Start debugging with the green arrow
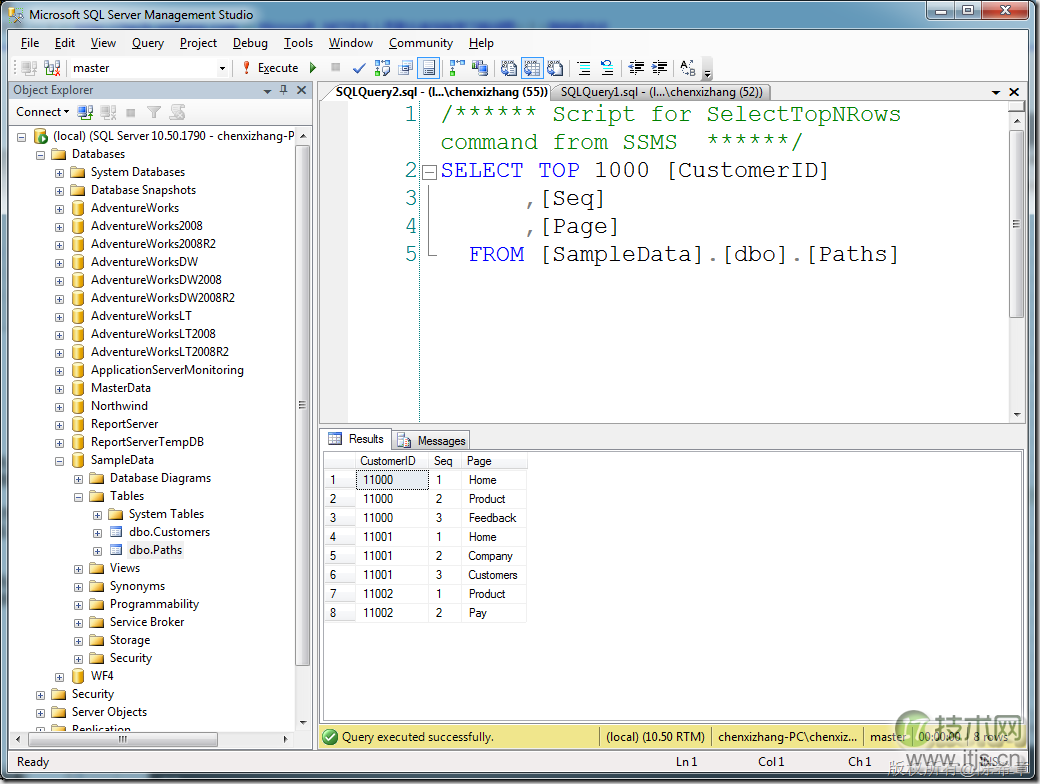This screenshot has height=784, width=1040. pyautogui.click(x=313, y=68)
